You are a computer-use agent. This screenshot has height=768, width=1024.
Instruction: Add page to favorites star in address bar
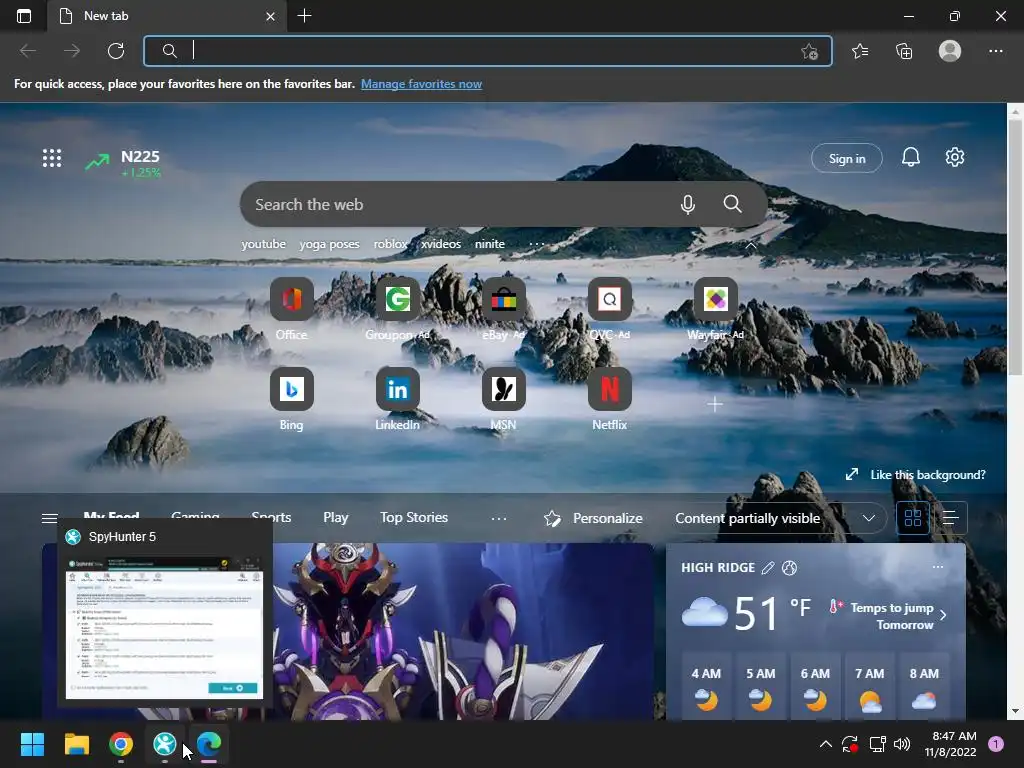pyautogui.click(x=809, y=52)
